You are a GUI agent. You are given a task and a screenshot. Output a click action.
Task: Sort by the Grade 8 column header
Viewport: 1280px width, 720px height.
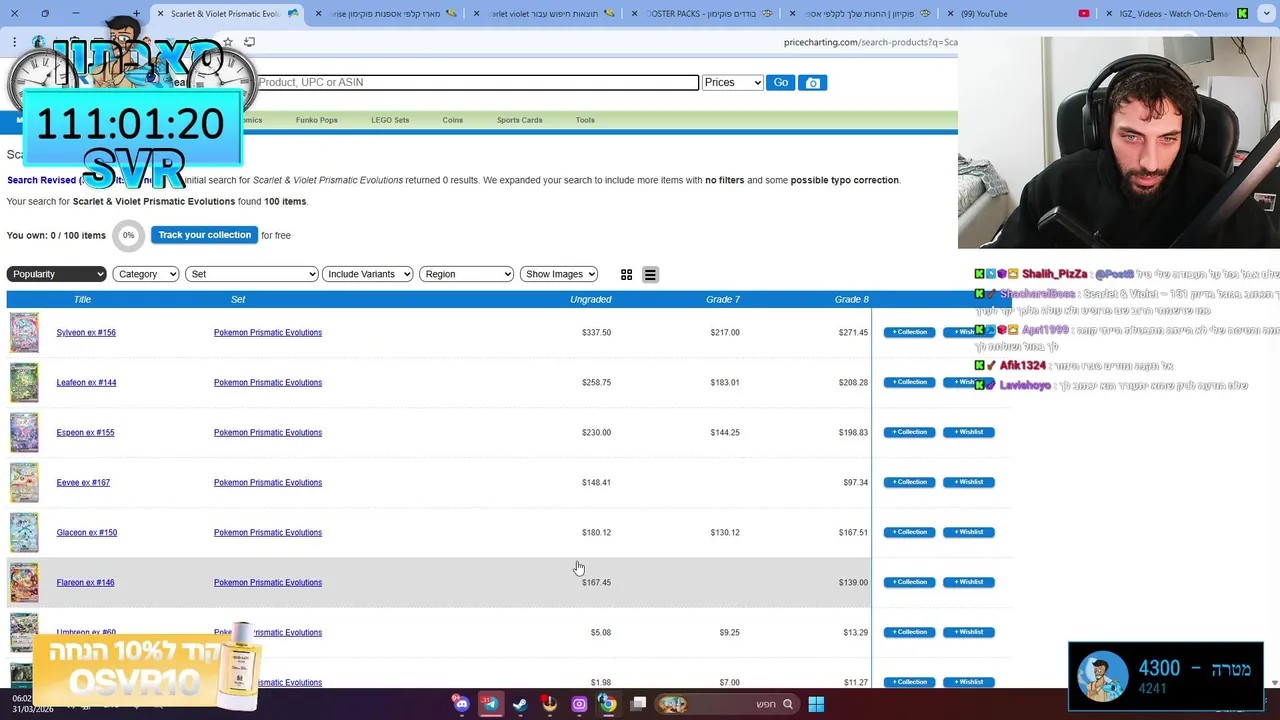pos(851,299)
